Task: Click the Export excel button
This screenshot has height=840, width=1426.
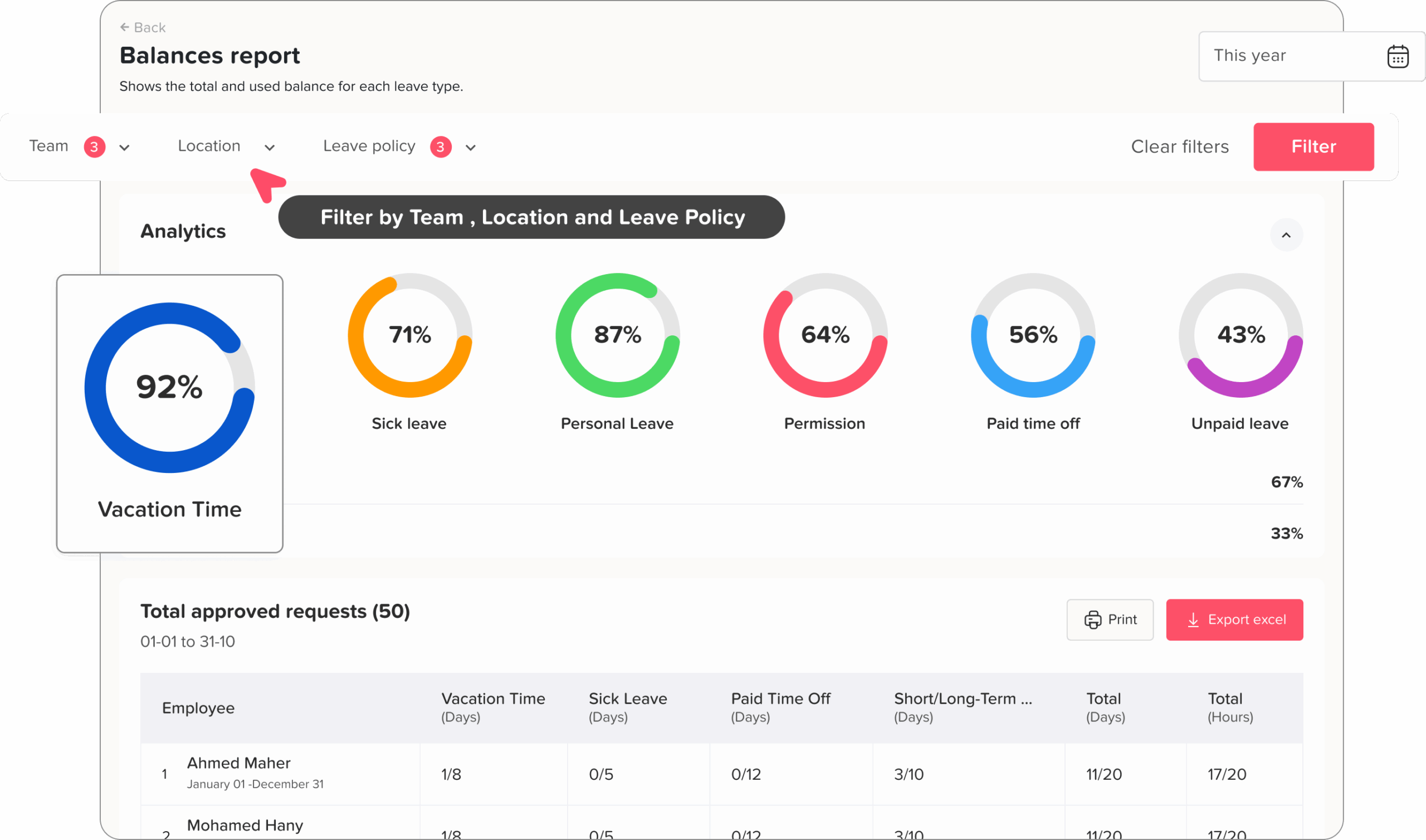Action: point(1234,620)
